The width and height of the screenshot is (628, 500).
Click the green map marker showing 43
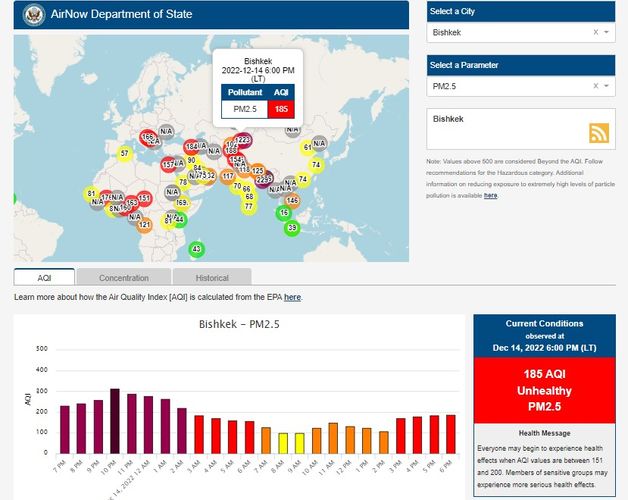tap(196, 249)
